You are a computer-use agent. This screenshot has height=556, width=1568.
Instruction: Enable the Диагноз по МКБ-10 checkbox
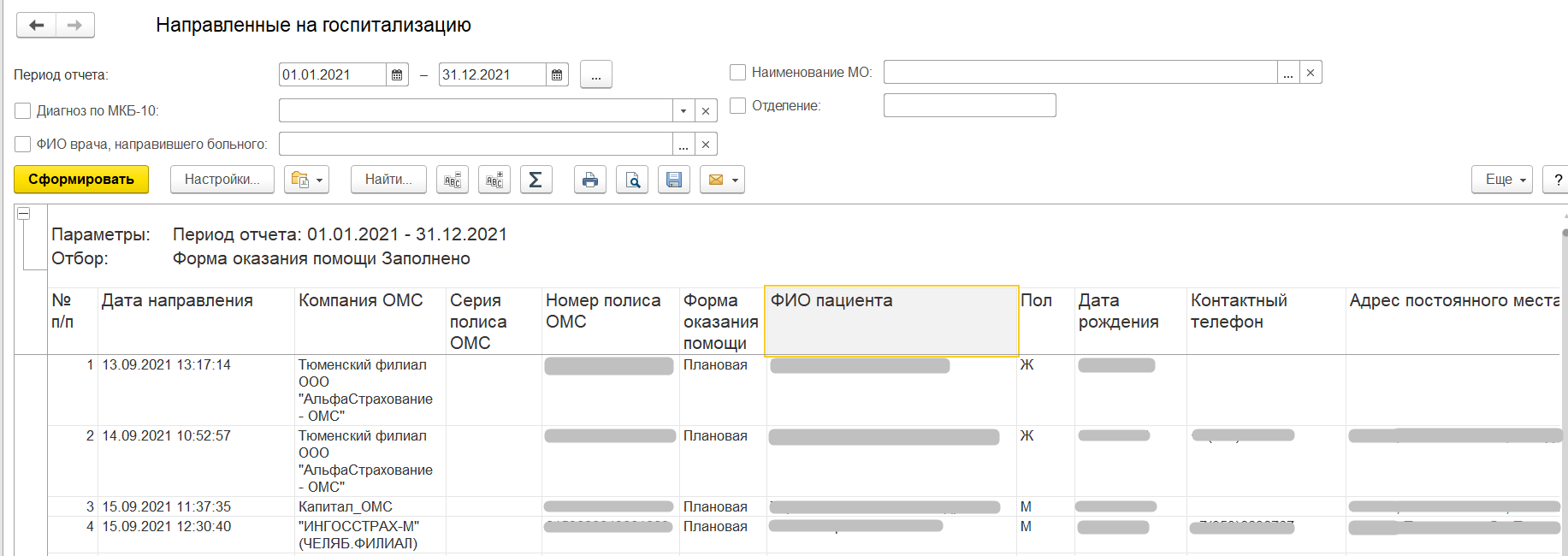[x=23, y=110]
